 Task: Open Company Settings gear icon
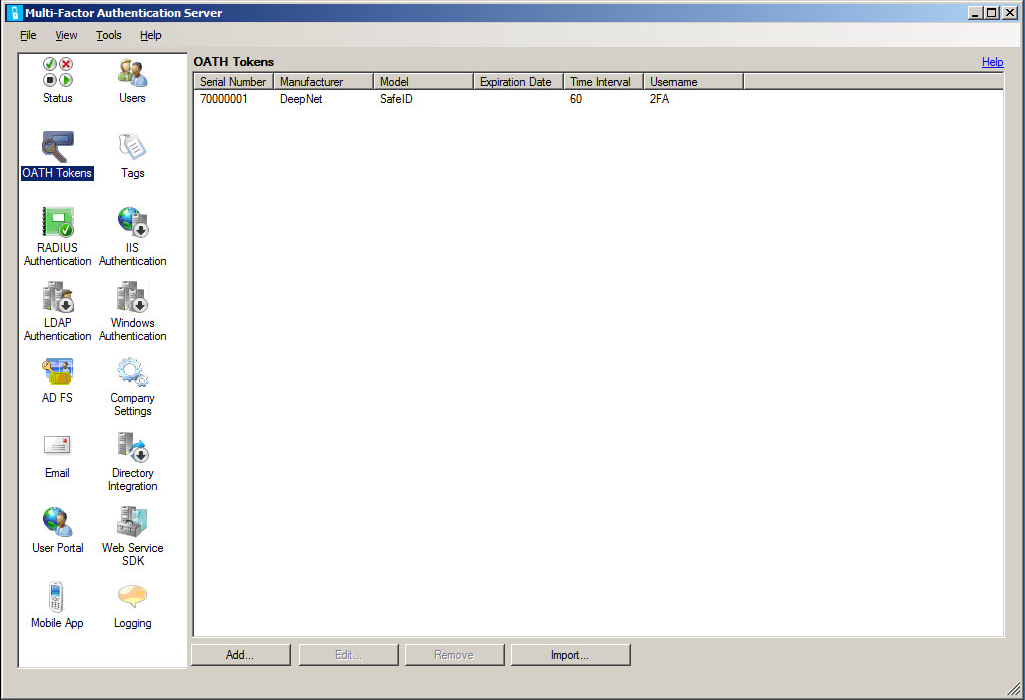coord(133,372)
